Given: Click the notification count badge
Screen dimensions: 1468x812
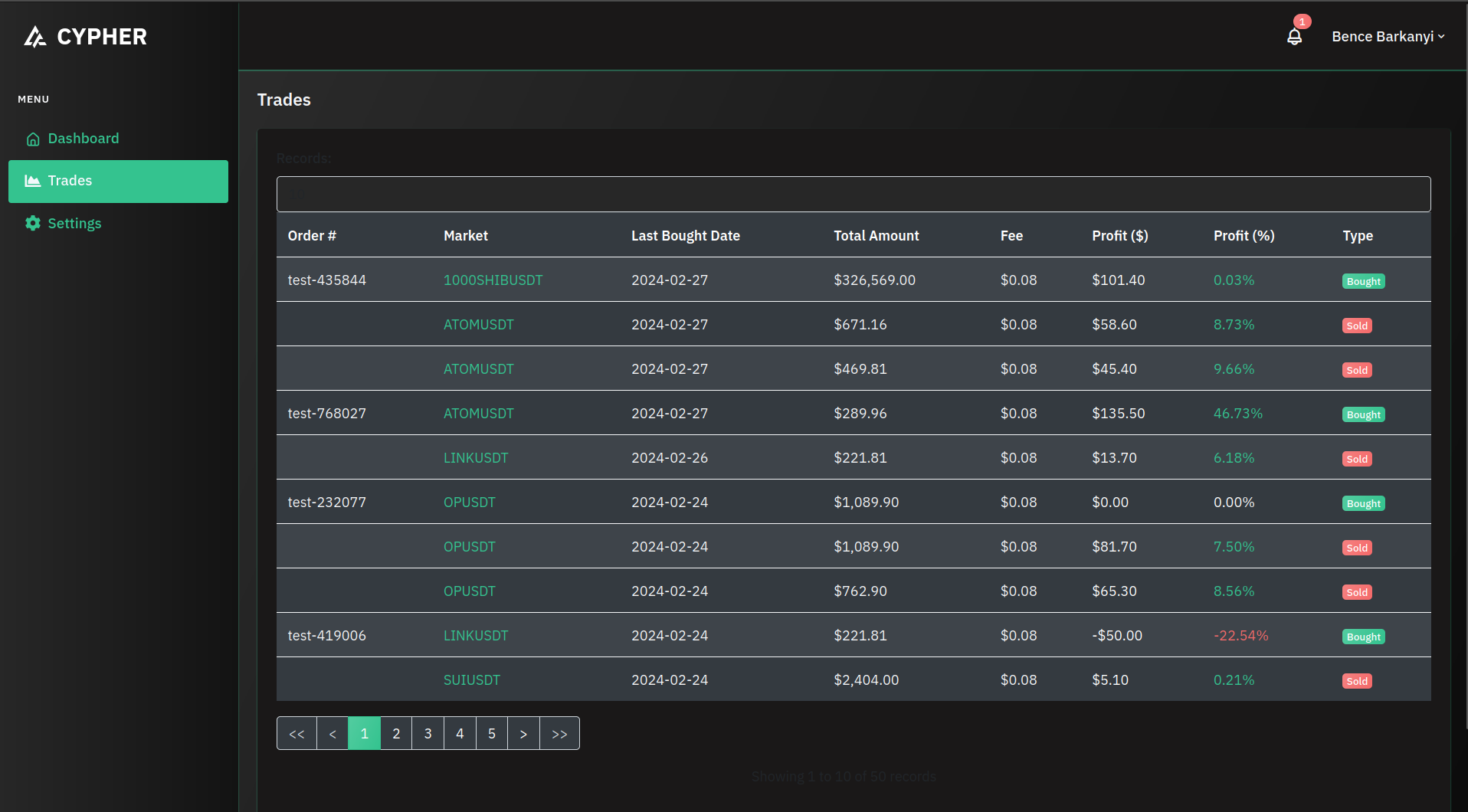Looking at the screenshot, I should (x=1302, y=21).
